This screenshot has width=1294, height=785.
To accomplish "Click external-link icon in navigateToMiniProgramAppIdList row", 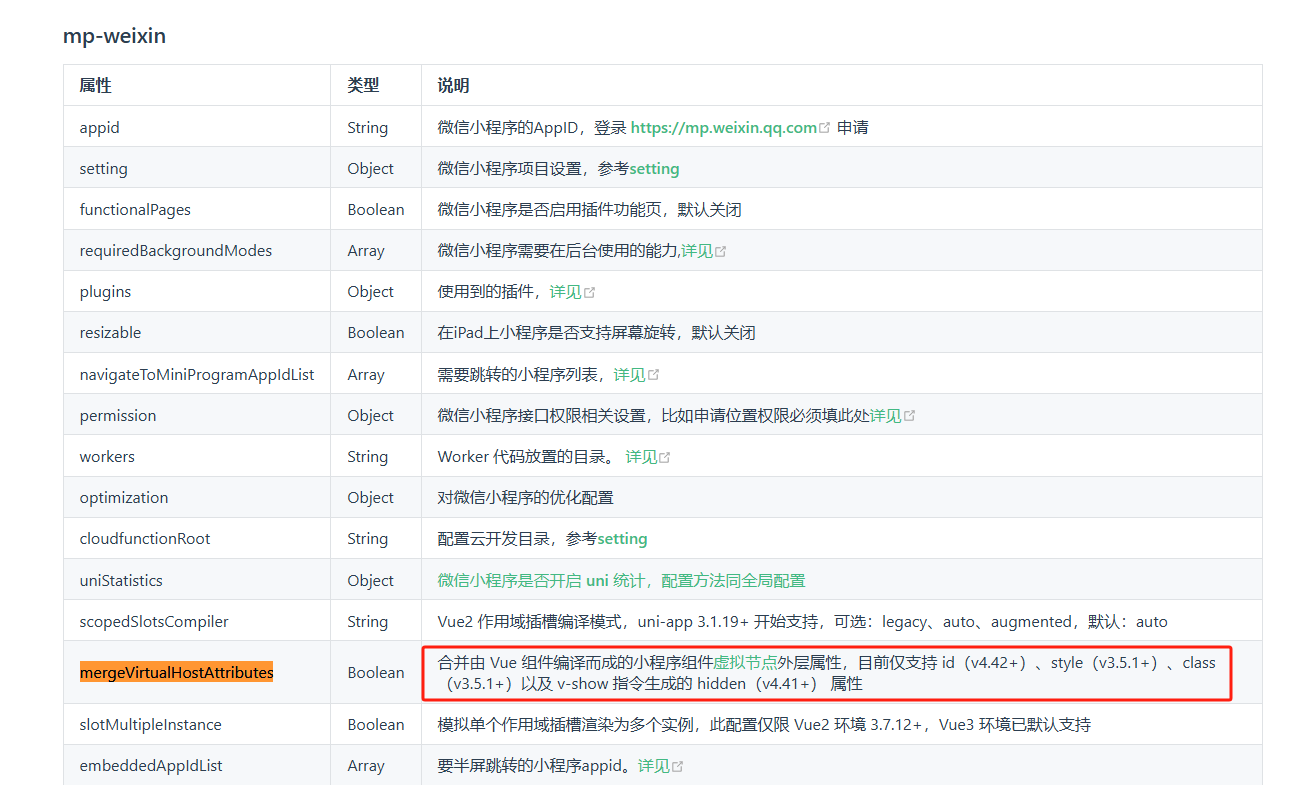I will click(x=654, y=375).
